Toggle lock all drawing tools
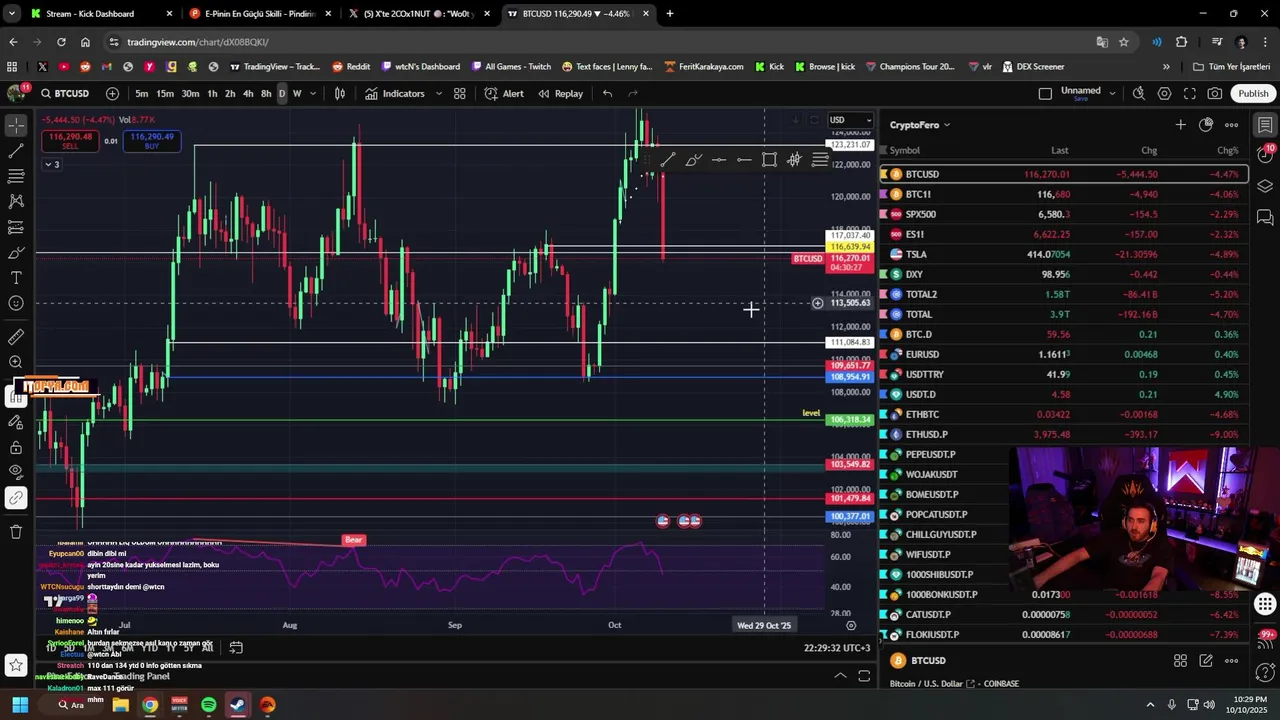1280x720 pixels. tap(16, 447)
